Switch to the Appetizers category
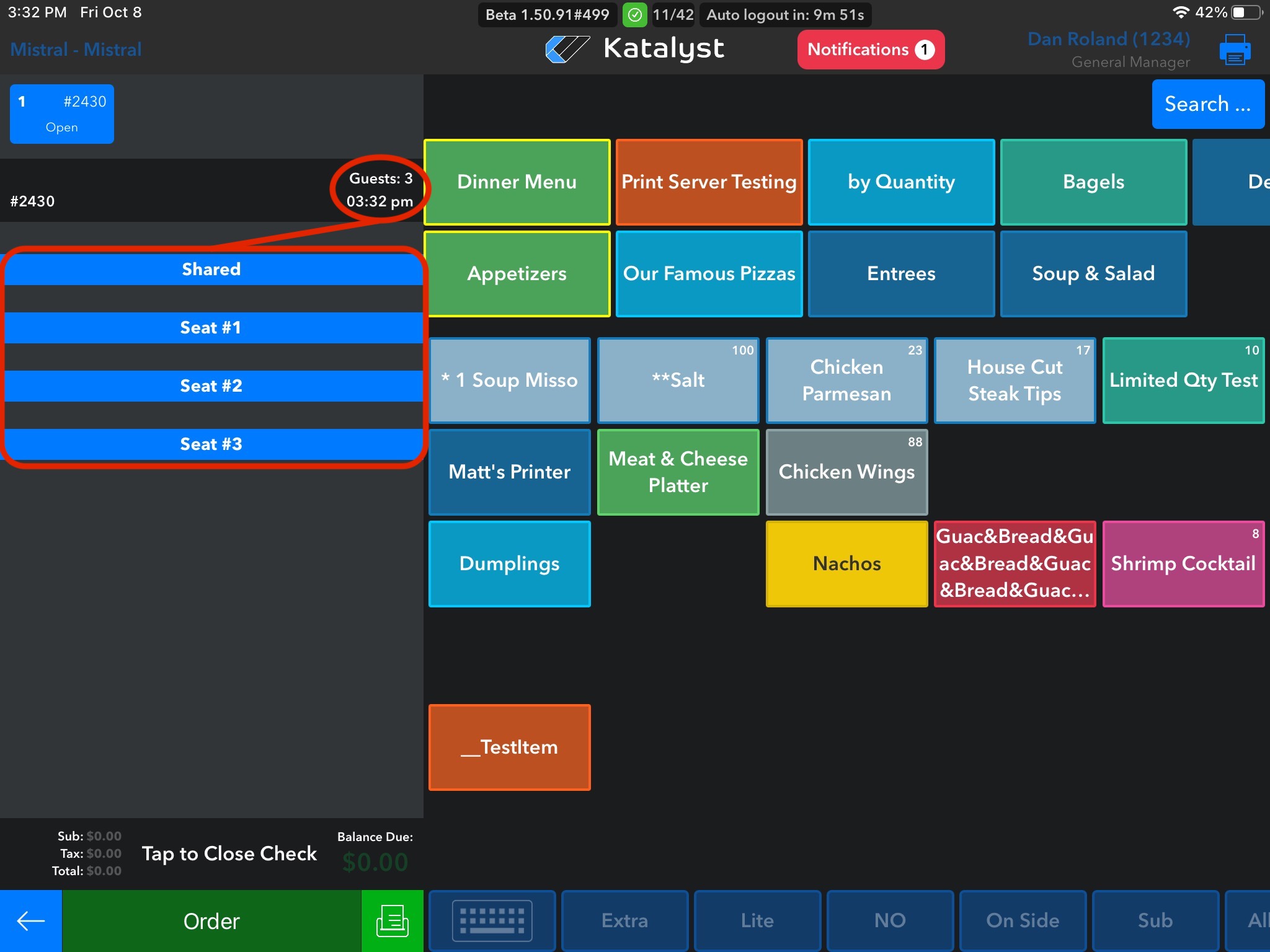 [517, 273]
